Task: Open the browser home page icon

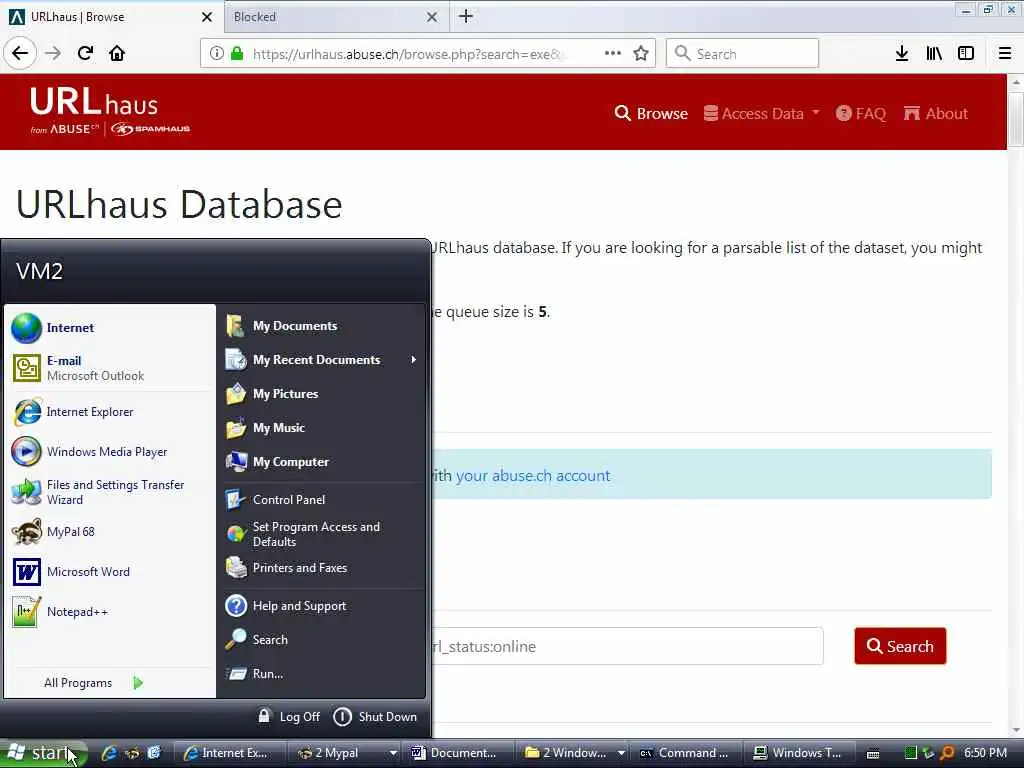Action: tap(117, 54)
